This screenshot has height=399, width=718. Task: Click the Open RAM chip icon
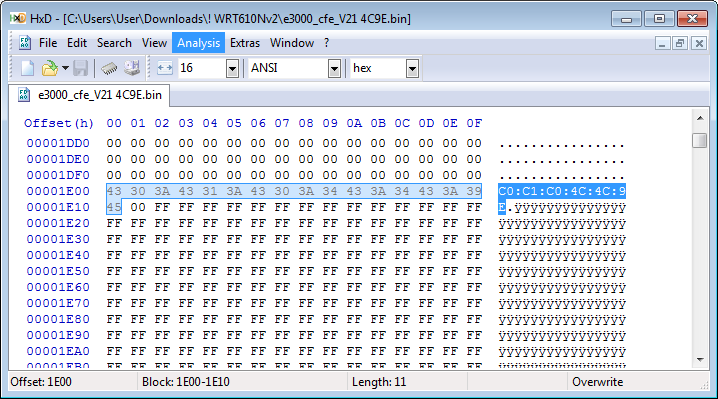click(x=109, y=68)
